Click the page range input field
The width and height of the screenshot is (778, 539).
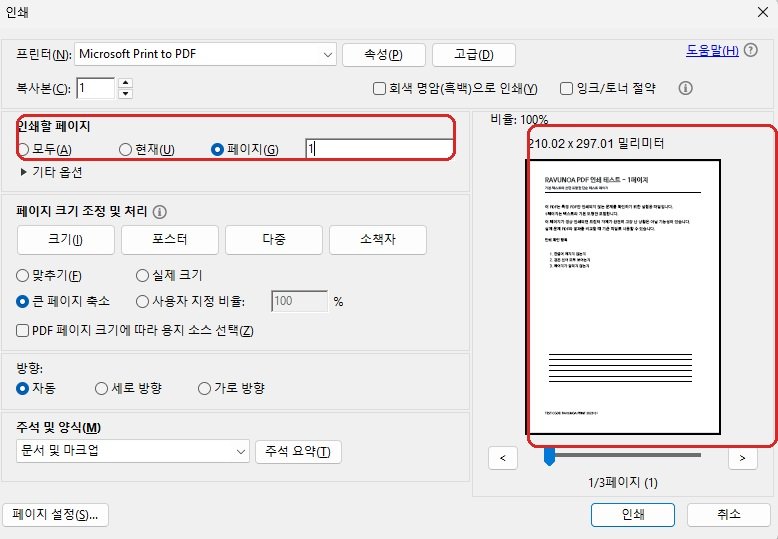click(x=379, y=148)
